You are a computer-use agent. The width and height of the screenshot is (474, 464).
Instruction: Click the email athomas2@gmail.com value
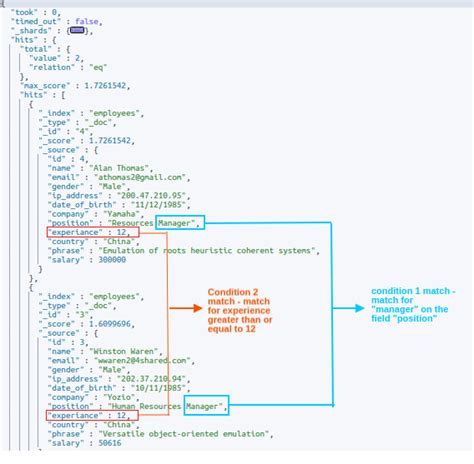click(x=140, y=177)
